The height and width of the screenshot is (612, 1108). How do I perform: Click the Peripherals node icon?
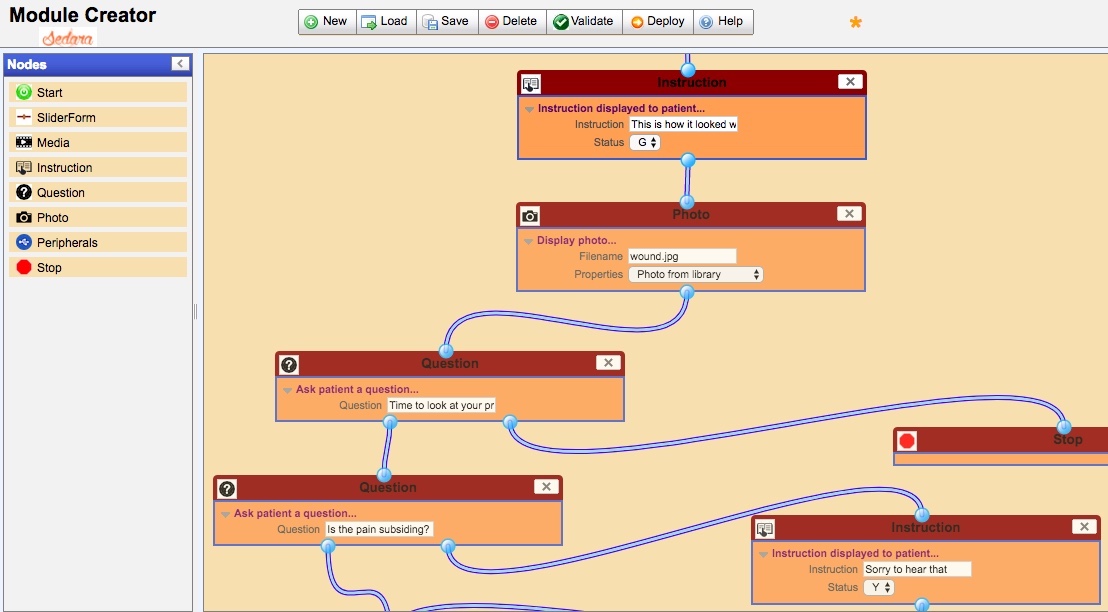click(x=24, y=242)
